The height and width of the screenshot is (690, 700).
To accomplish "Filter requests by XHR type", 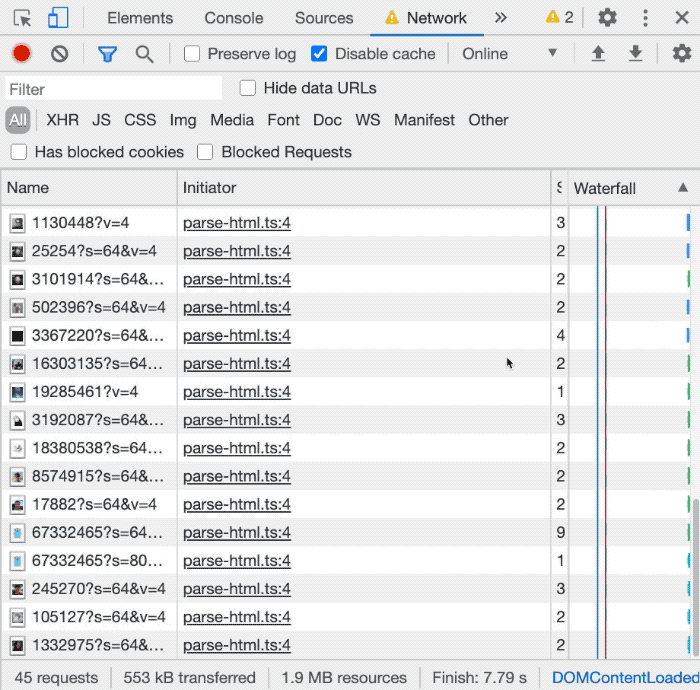I will click(x=62, y=120).
